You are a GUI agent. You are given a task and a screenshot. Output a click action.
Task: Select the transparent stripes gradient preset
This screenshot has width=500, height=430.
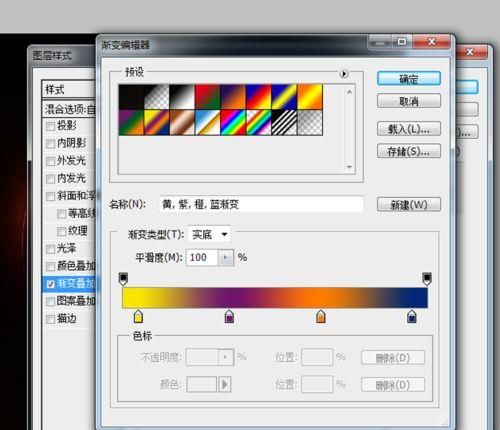[284, 122]
